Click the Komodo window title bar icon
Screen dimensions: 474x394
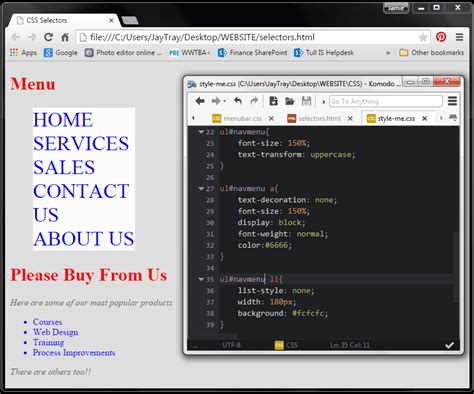192,84
